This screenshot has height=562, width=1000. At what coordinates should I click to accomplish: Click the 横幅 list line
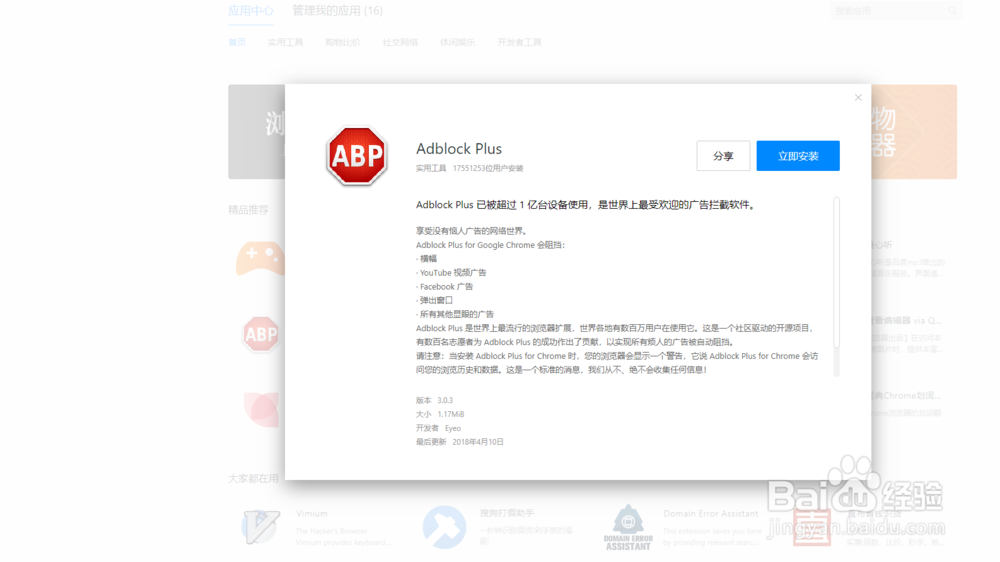pyautogui.click(x=427, y=259)
